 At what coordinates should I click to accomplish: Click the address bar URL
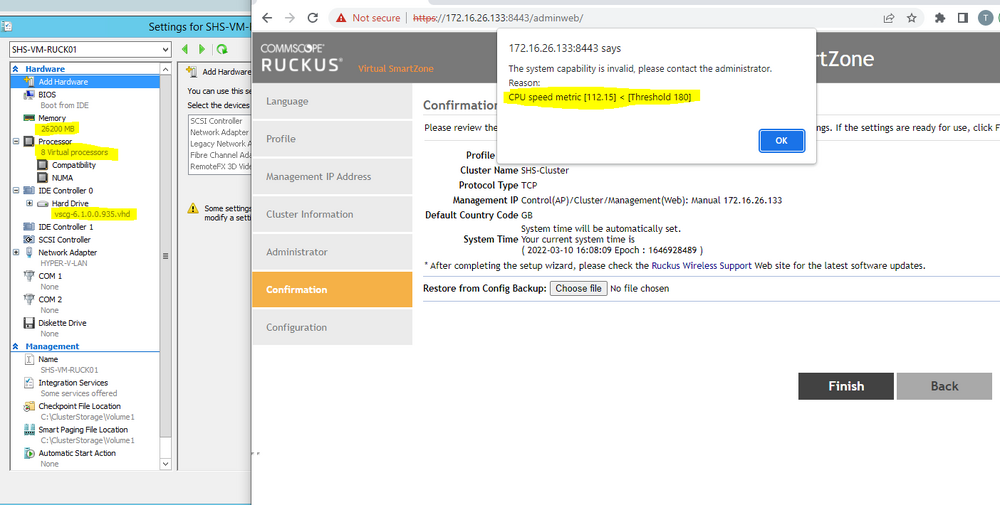pos(498,18)
